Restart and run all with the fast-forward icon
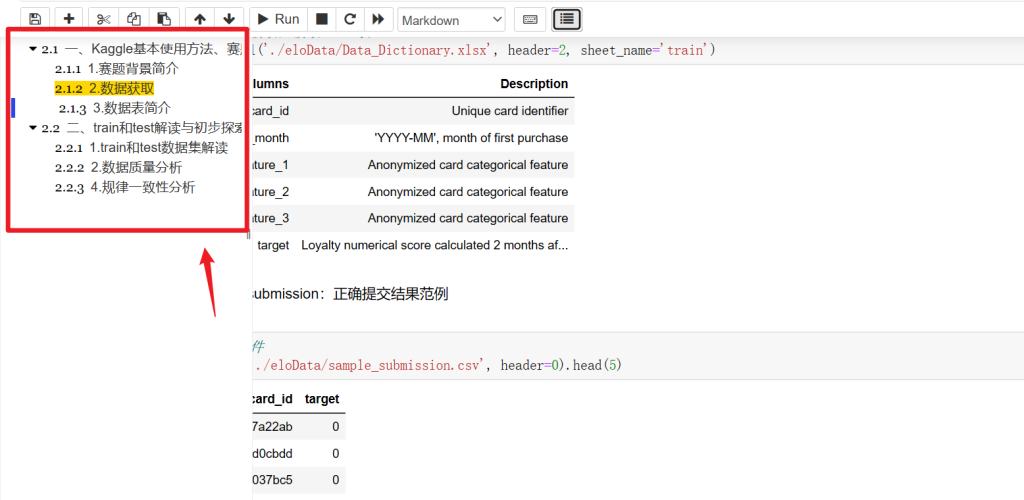The image size is (1024, 500). [x=377, y=19]
